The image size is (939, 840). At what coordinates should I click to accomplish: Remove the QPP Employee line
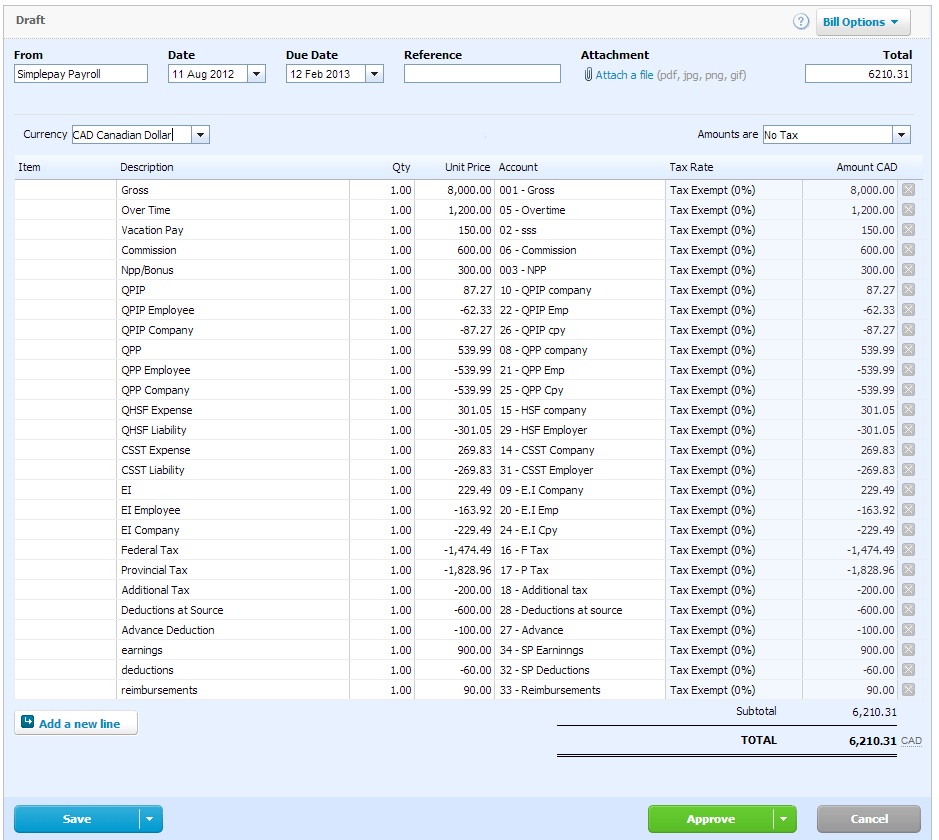[908, 370]
